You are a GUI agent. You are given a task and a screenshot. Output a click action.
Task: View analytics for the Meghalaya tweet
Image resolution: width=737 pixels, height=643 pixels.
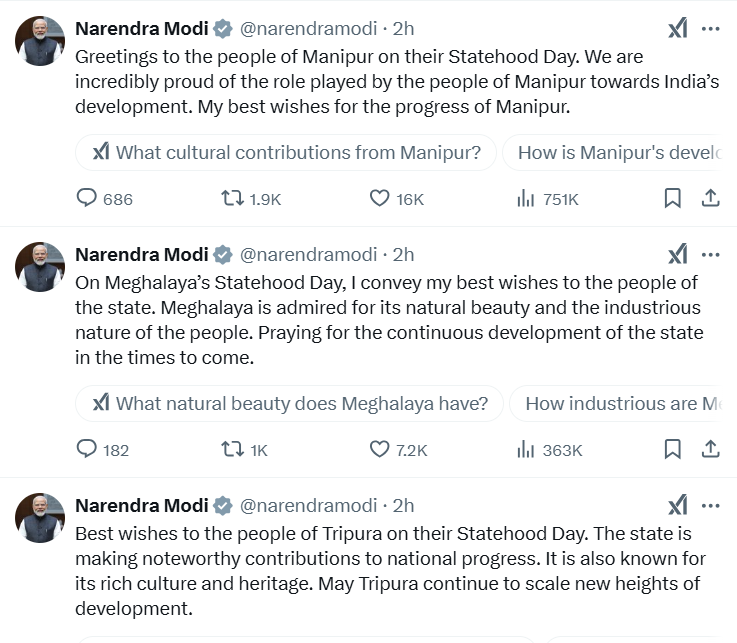[x=526, y=450]
